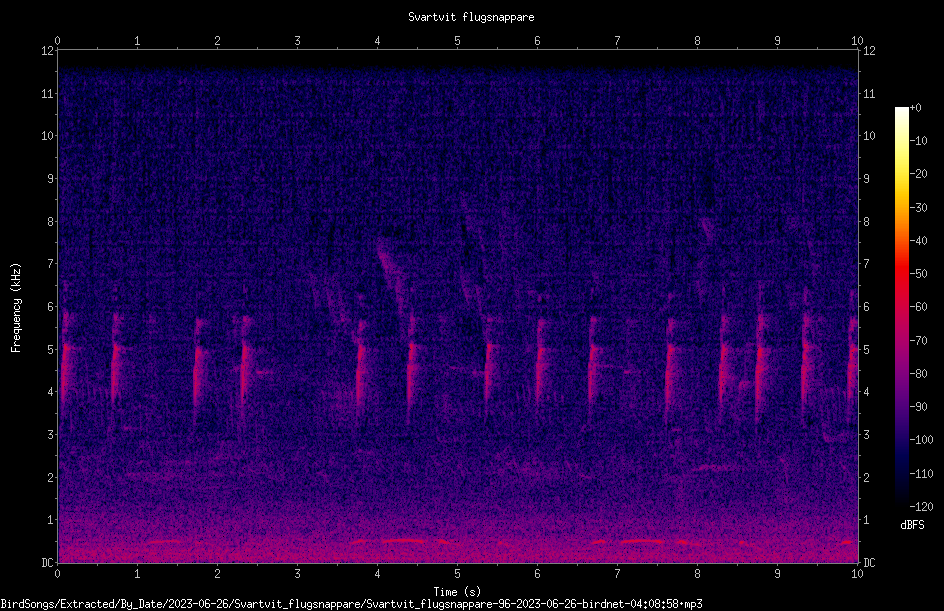
Task: Click the 'Time (s)' axis label
Action: [457, 592]
